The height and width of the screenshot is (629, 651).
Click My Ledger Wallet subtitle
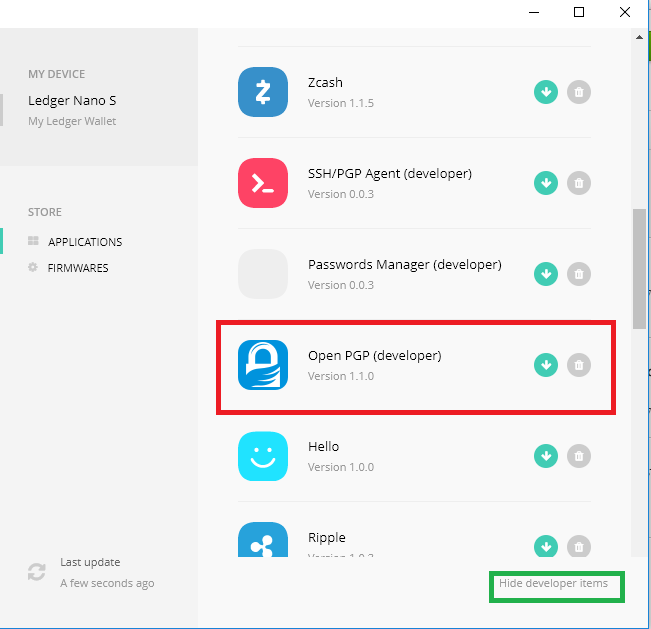(x=72, y=121)
